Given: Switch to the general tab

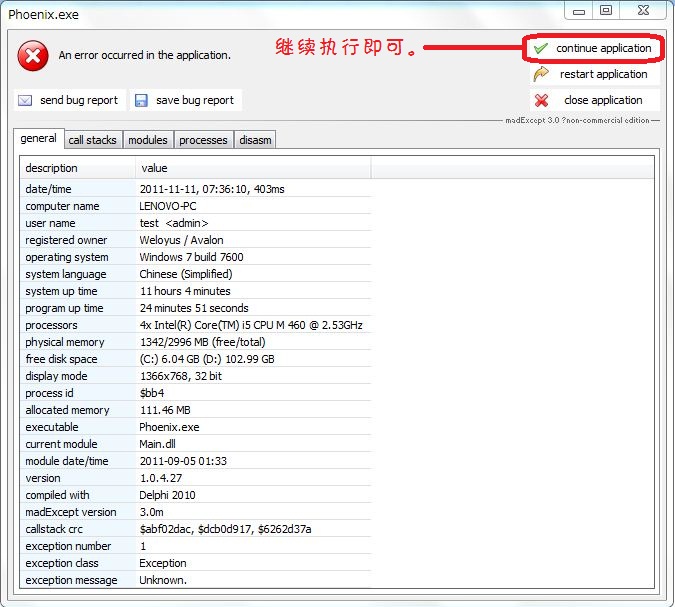Looking at the screenshot, I should [x=39, y=139].
